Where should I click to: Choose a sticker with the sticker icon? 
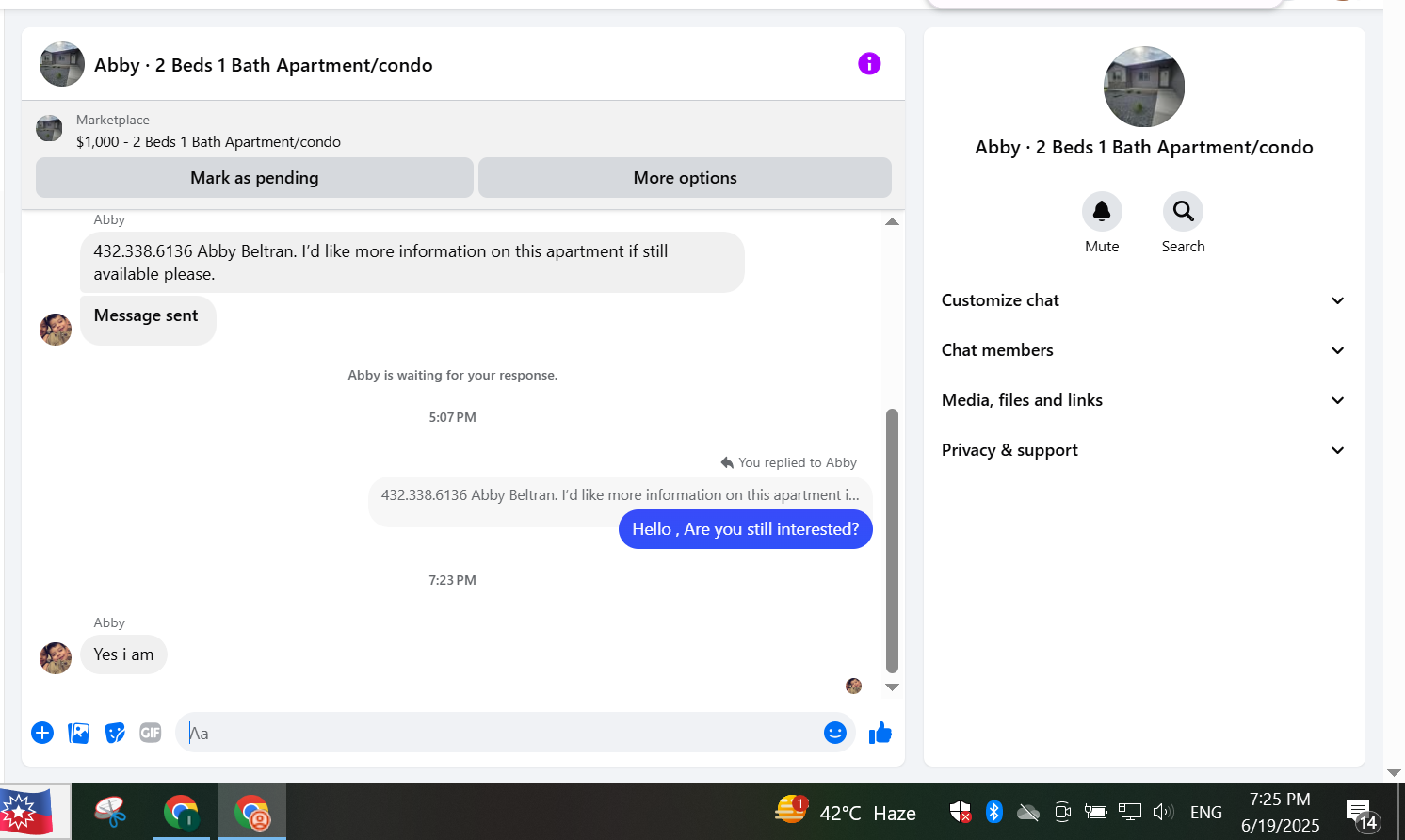pyautogui.click(x=115, y=733)
